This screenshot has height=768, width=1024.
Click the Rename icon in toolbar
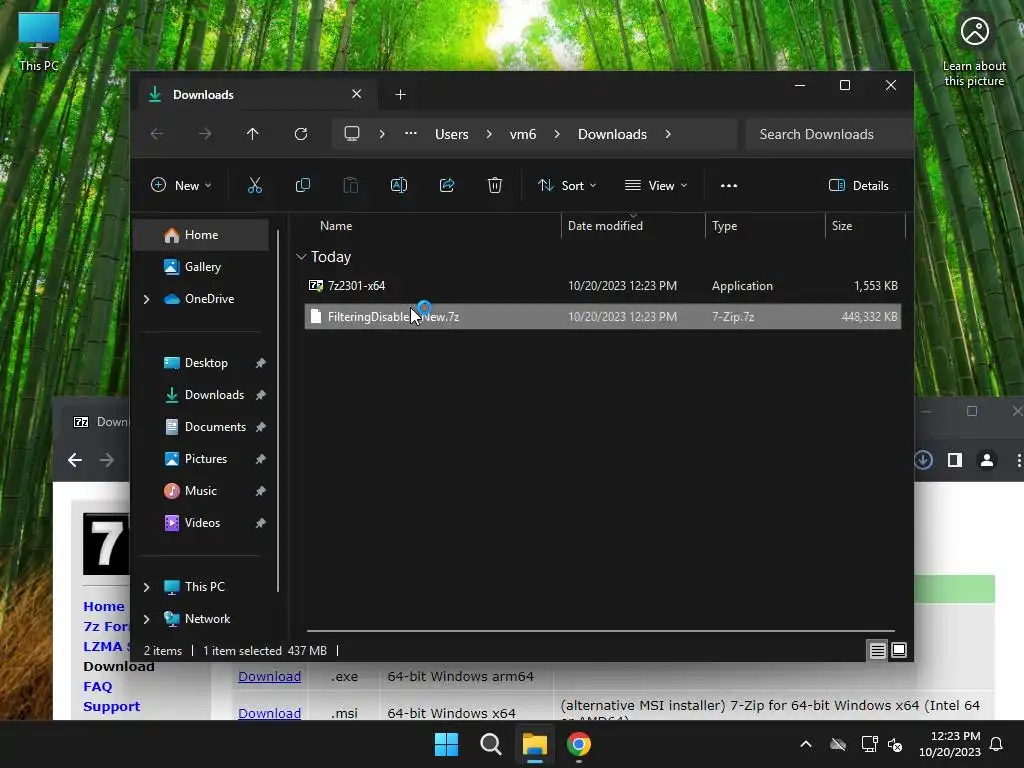[x=398, y=185]
